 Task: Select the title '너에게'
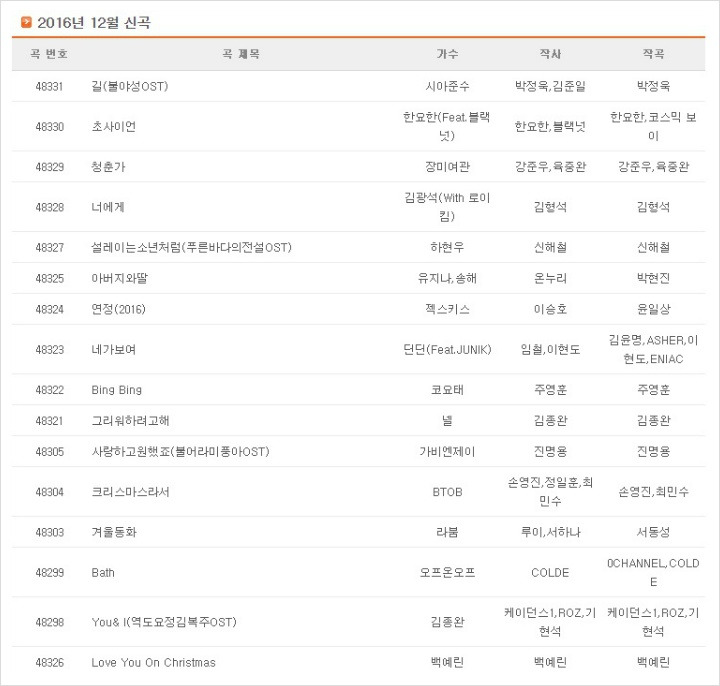pos(108,207)
